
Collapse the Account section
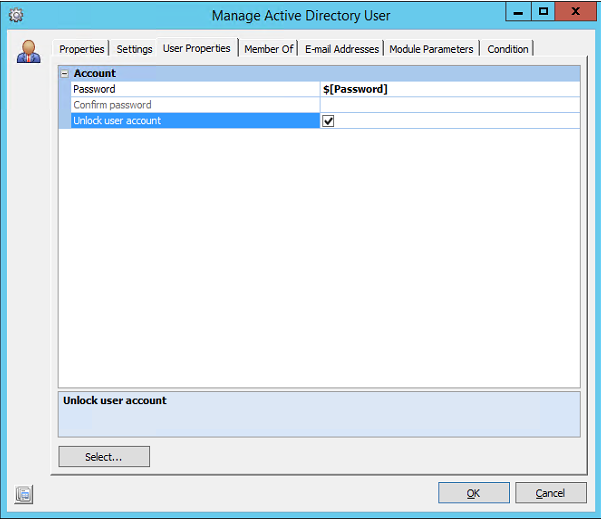click(65, 74)
